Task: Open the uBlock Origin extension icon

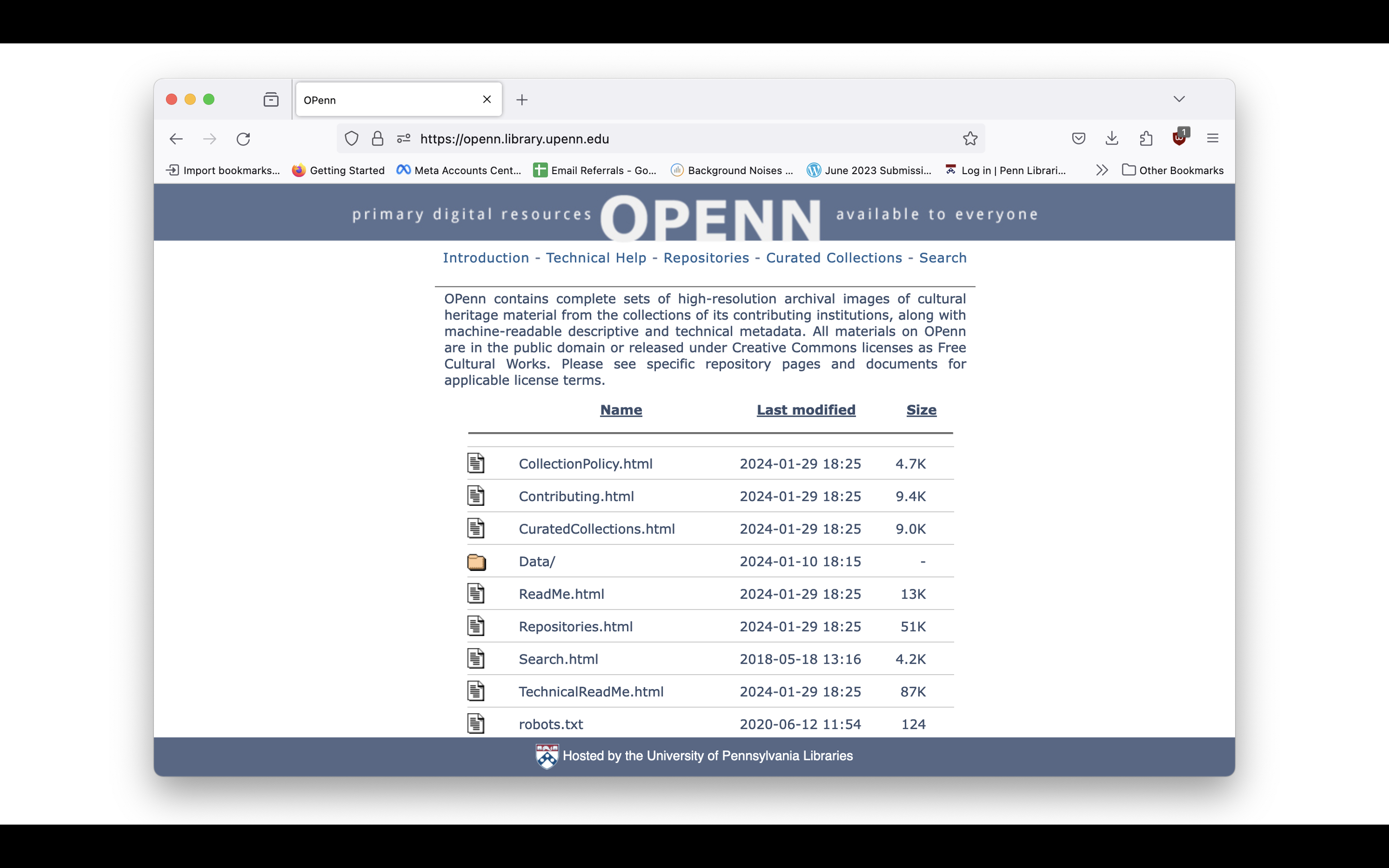Action: click(x=1180, y=137)
